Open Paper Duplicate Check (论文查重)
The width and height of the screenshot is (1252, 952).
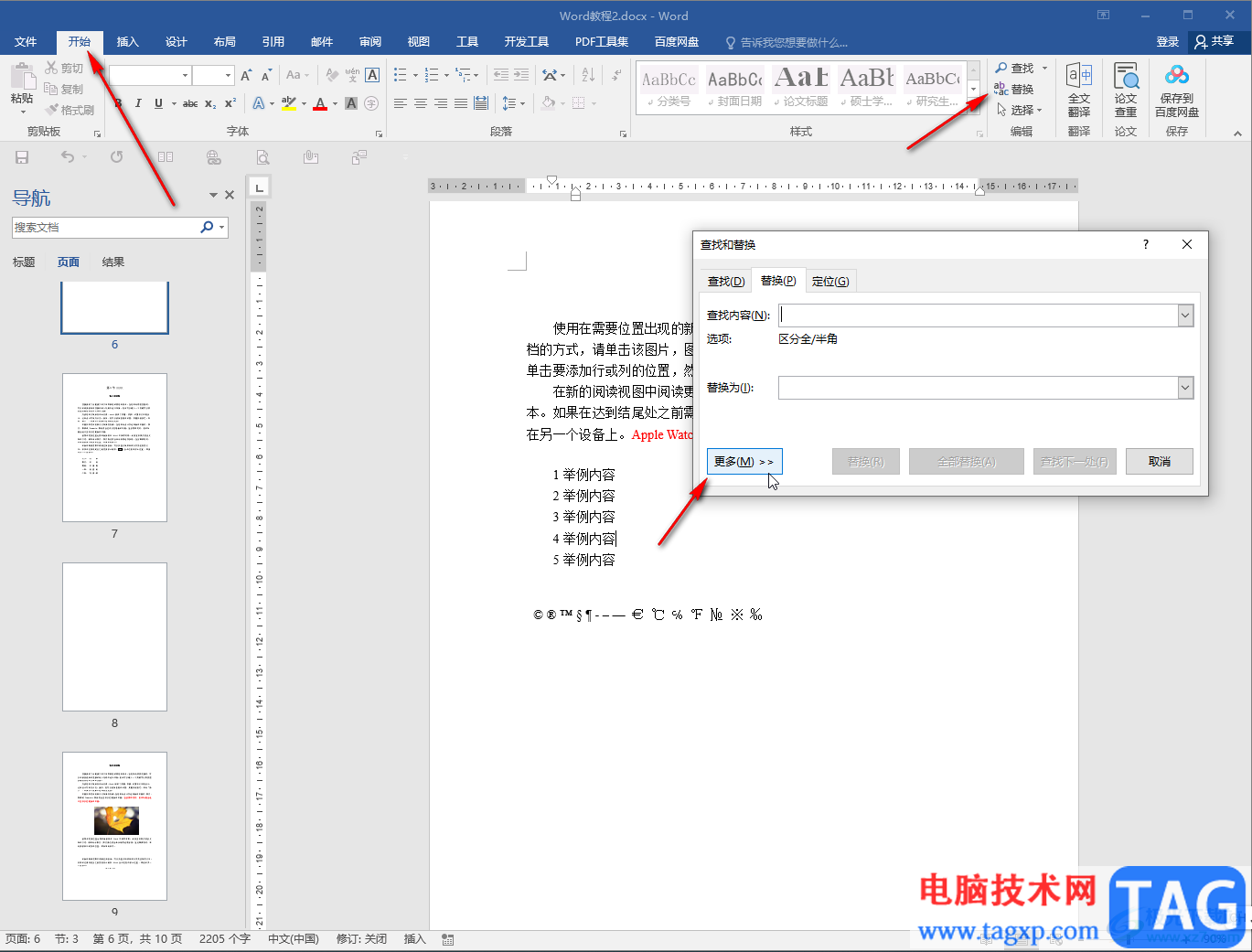tap(1126, 91)
